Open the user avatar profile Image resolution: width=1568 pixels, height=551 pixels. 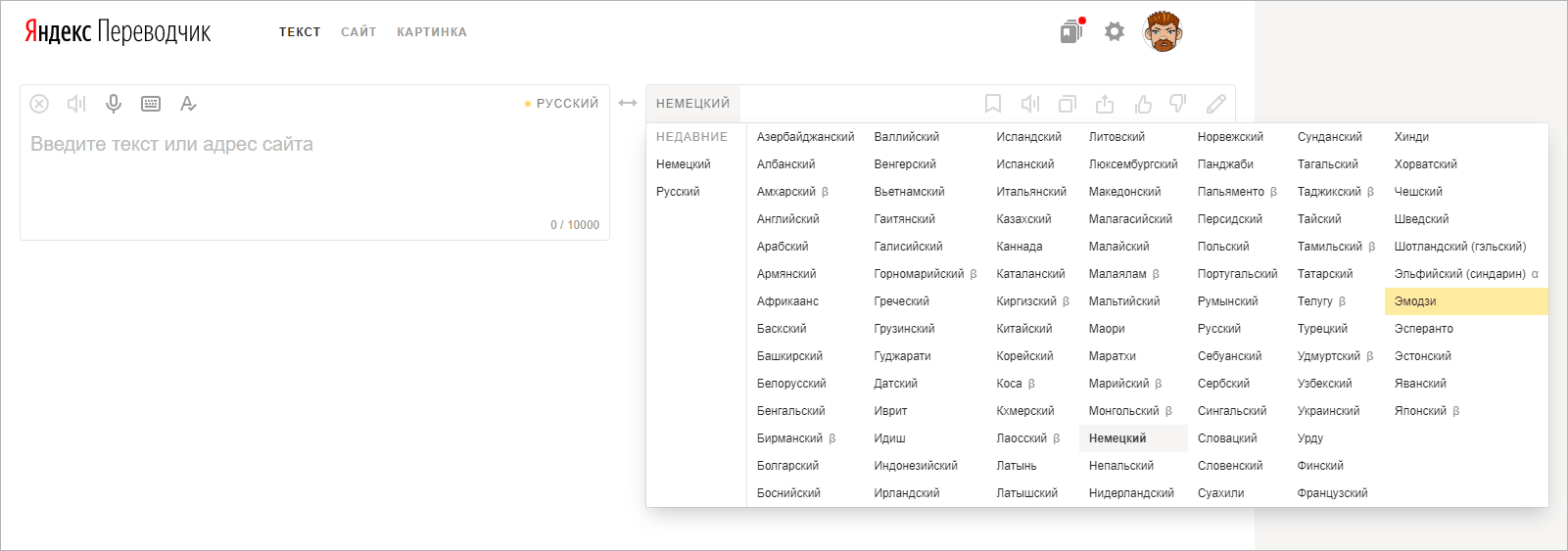(x=1164, y=31)
